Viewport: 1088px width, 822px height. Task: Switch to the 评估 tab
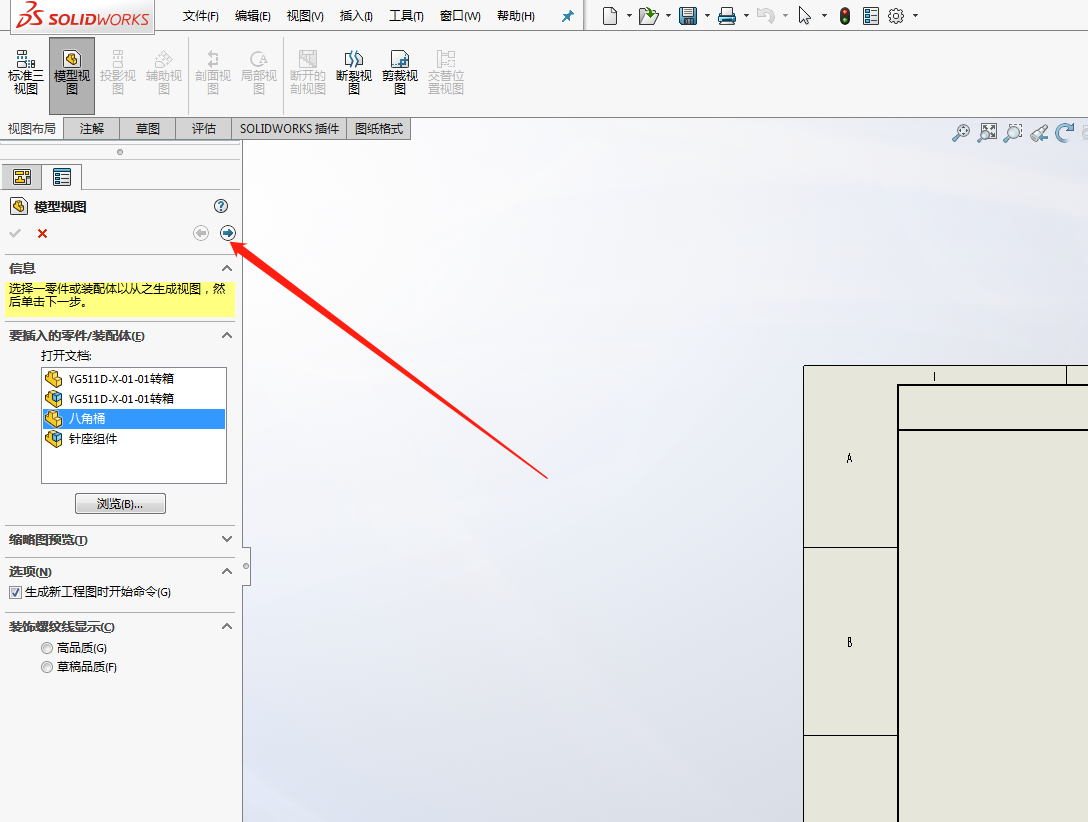click(x=204, y=129)
